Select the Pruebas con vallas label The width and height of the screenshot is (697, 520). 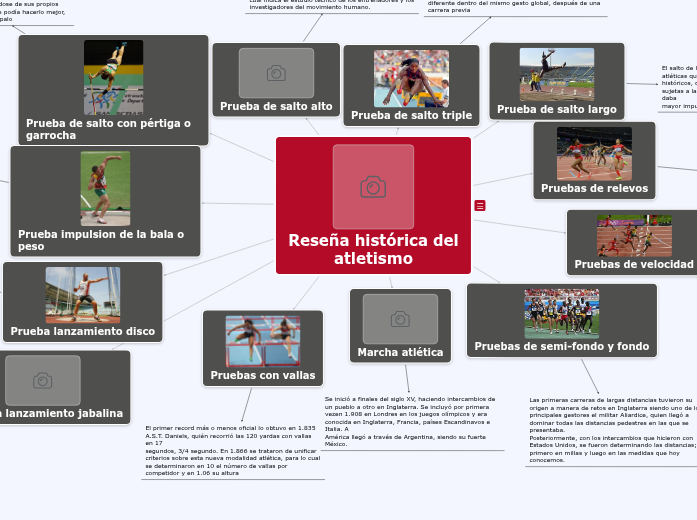[x=262, y=376]
